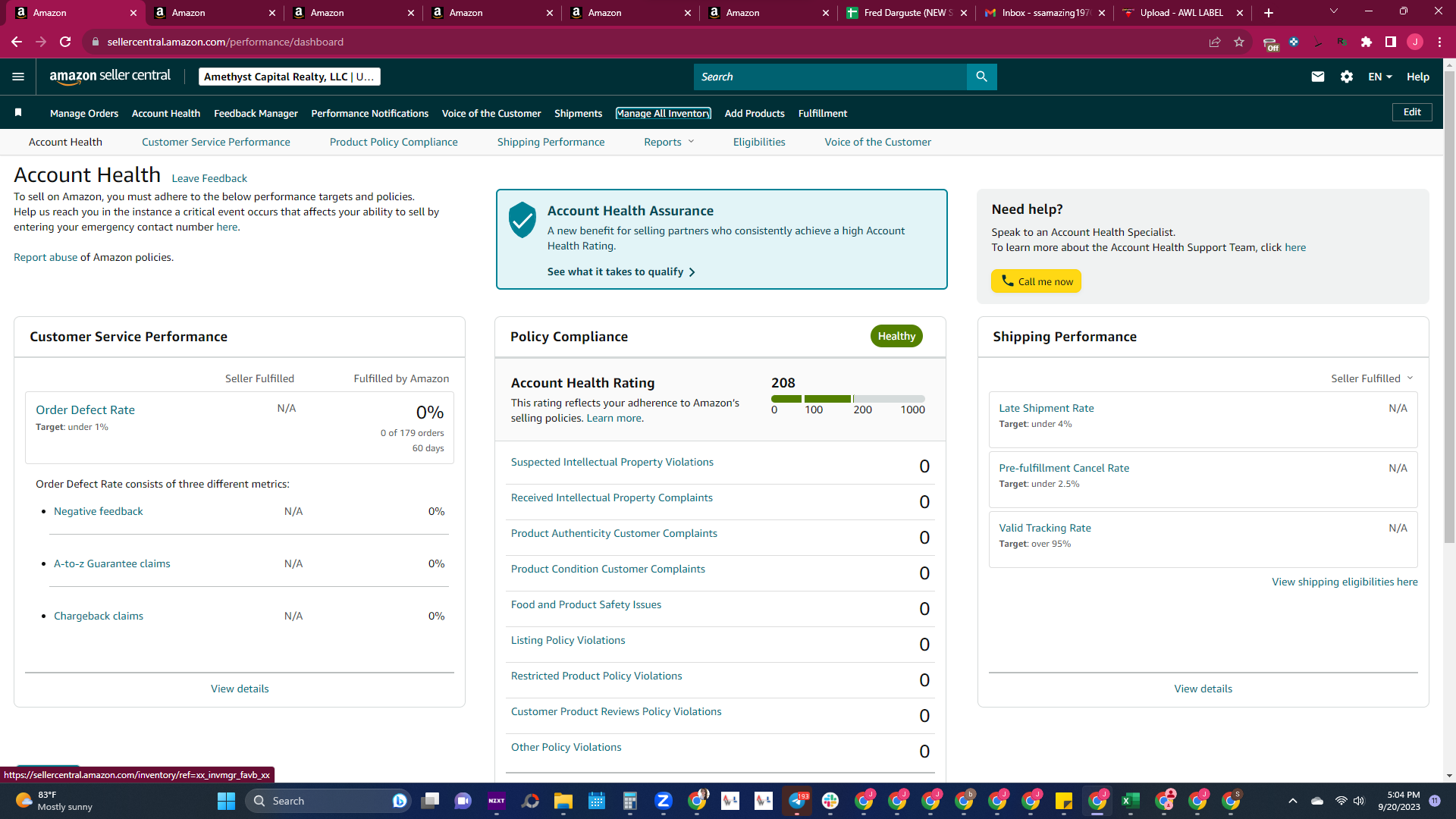Open the EN language dropdown
This screenshot has width=1456, height=819.
(1380, 77)
